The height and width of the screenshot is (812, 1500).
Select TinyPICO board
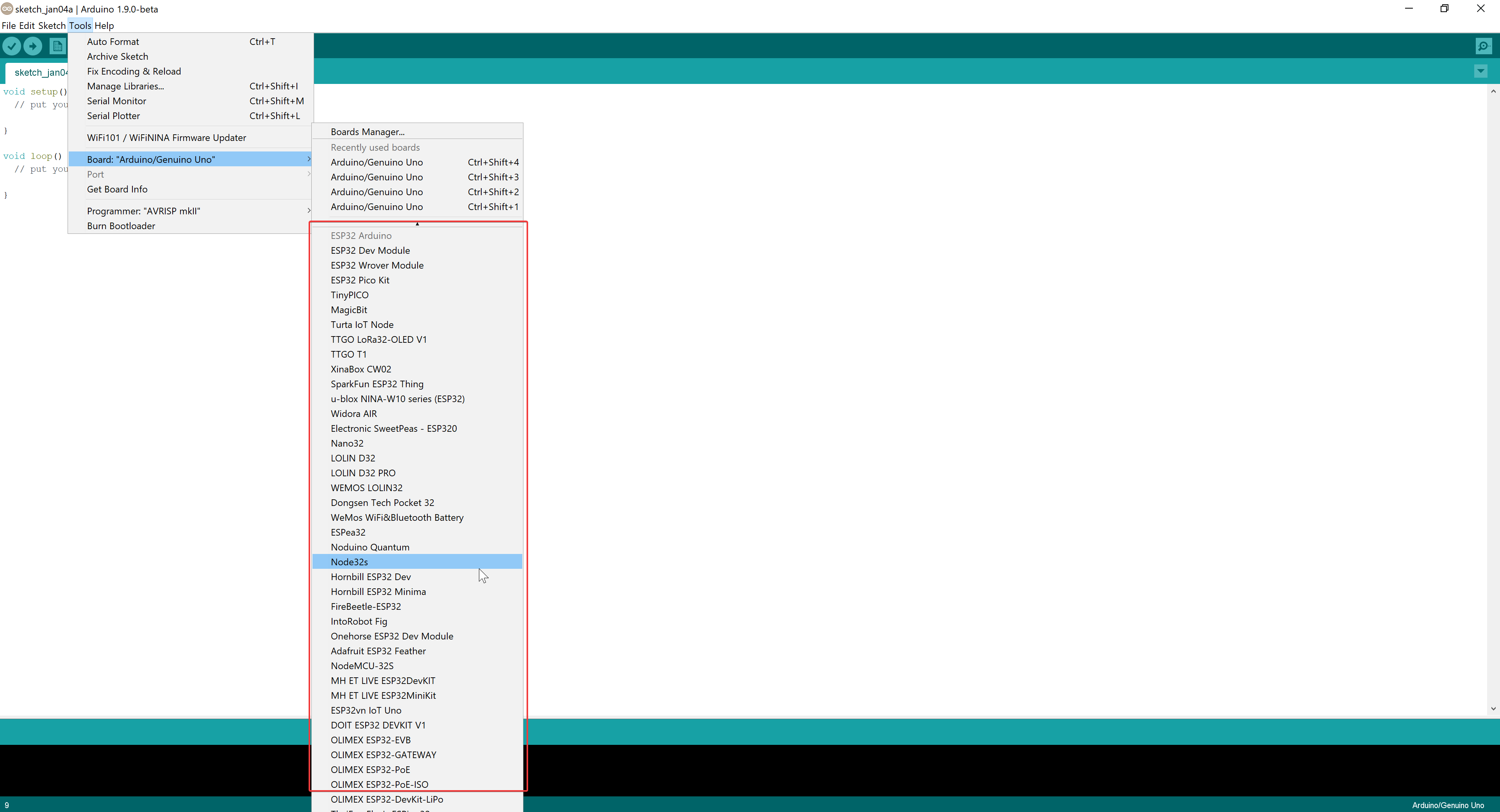coord(417,295)
